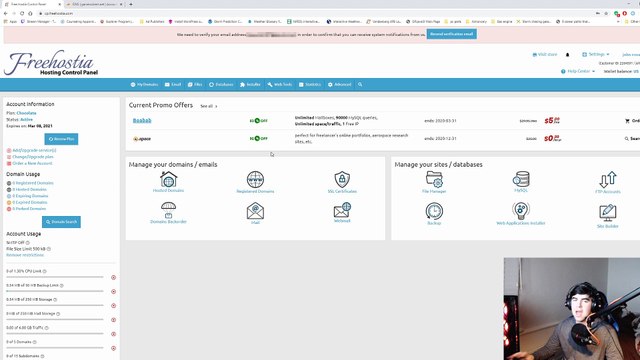Click the Freehostia logo
Image resolution: width=640 pixels, height=360 pixels.
tap(51, 63)
